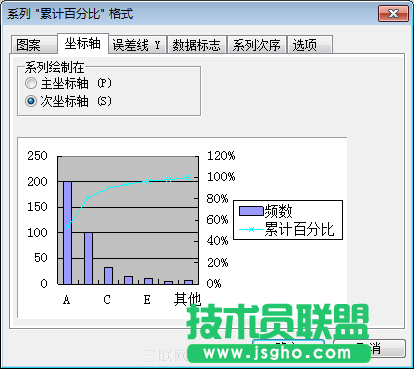Screen dimensions: 414x369
Task: Open the 误差线 Y tab
Action: (137, 44)
